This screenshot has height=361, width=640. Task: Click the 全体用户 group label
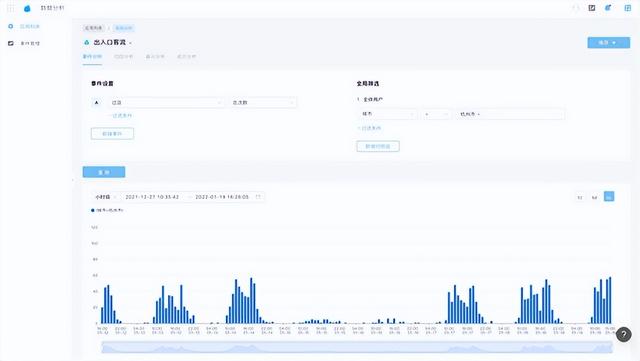[373, 99]
